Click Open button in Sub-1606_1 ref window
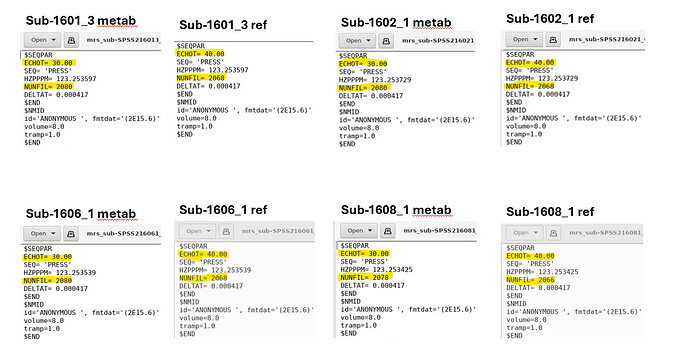 click(198, 231)
